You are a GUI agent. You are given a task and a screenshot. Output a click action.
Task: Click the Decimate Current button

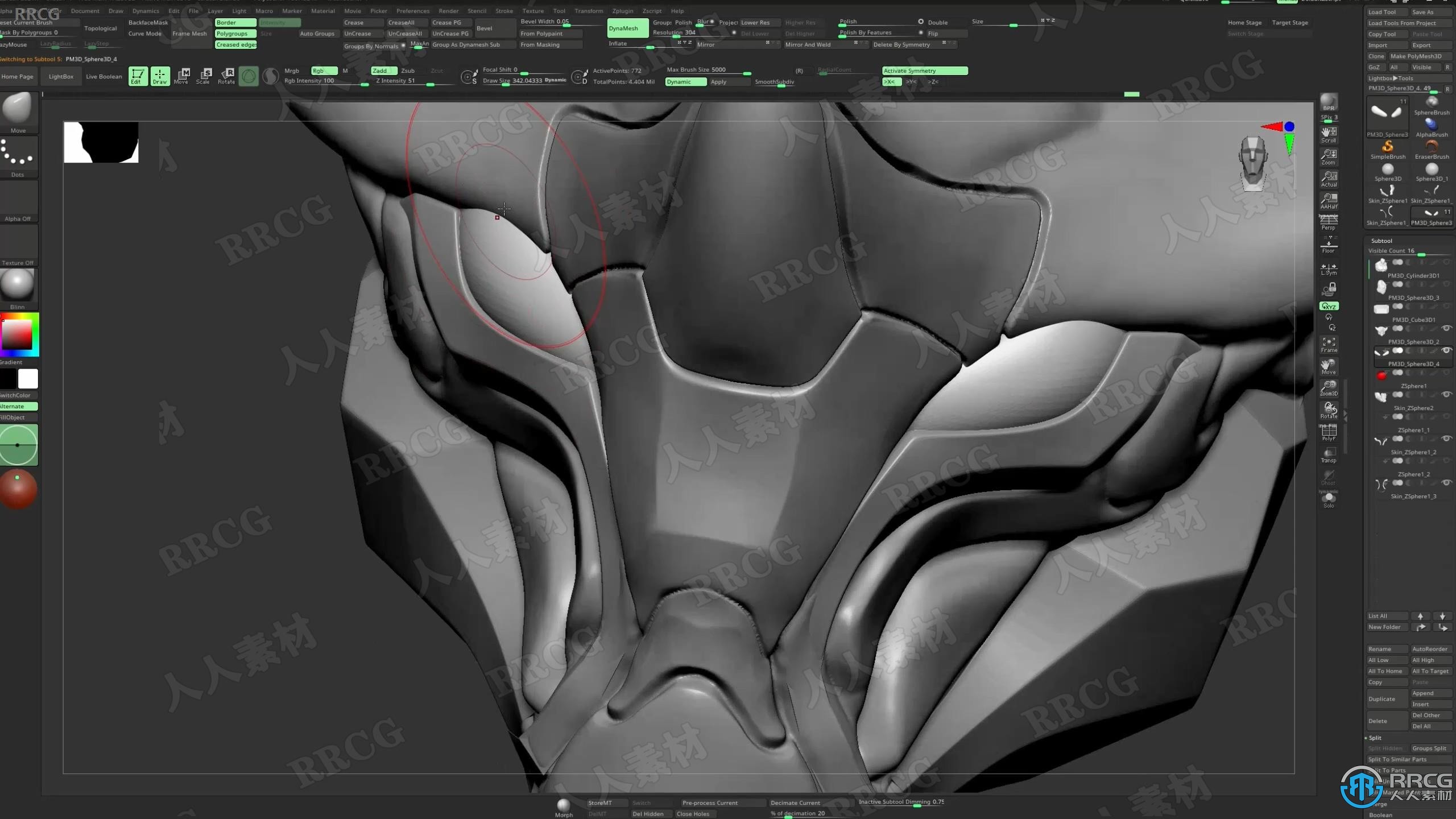[797, 801]
